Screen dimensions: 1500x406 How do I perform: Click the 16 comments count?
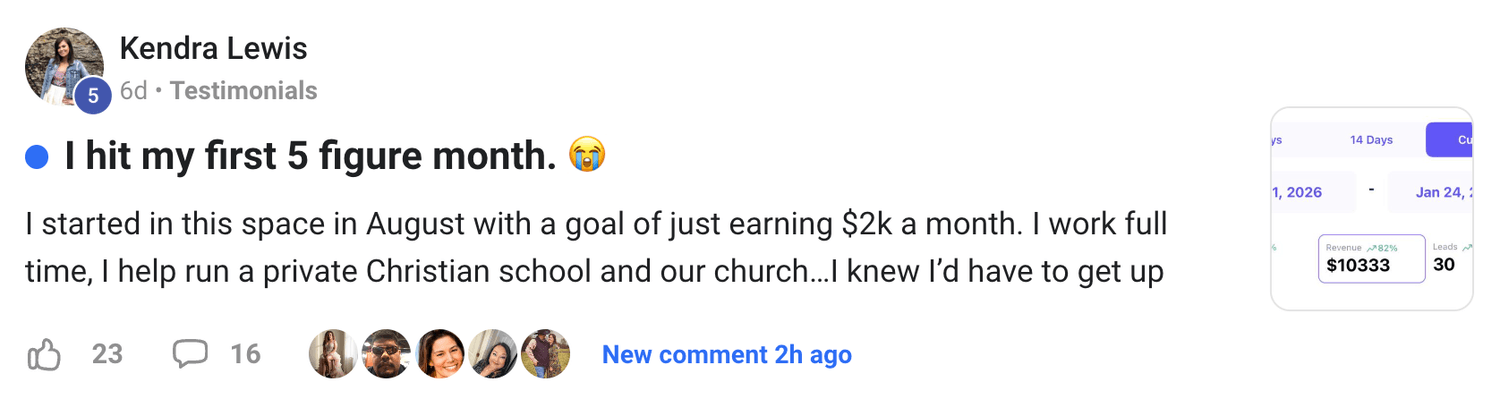[245, 354]
